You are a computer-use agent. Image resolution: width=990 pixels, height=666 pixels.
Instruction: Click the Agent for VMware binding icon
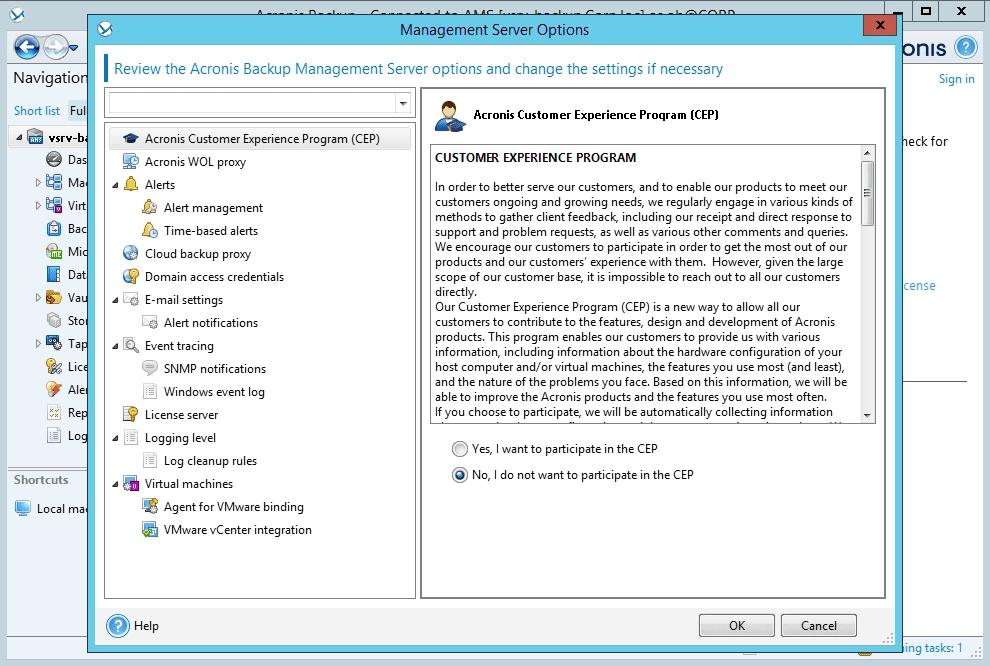150,506
